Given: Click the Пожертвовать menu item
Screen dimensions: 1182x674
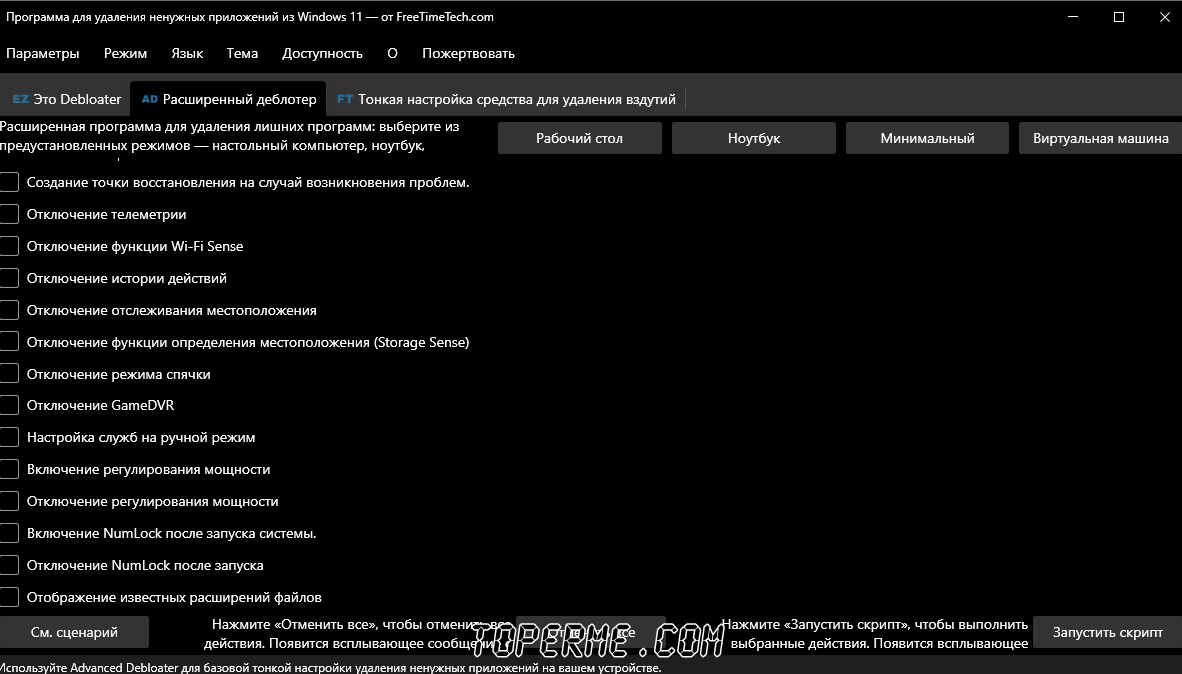Looking at the screenshot, I should point(468,54).
